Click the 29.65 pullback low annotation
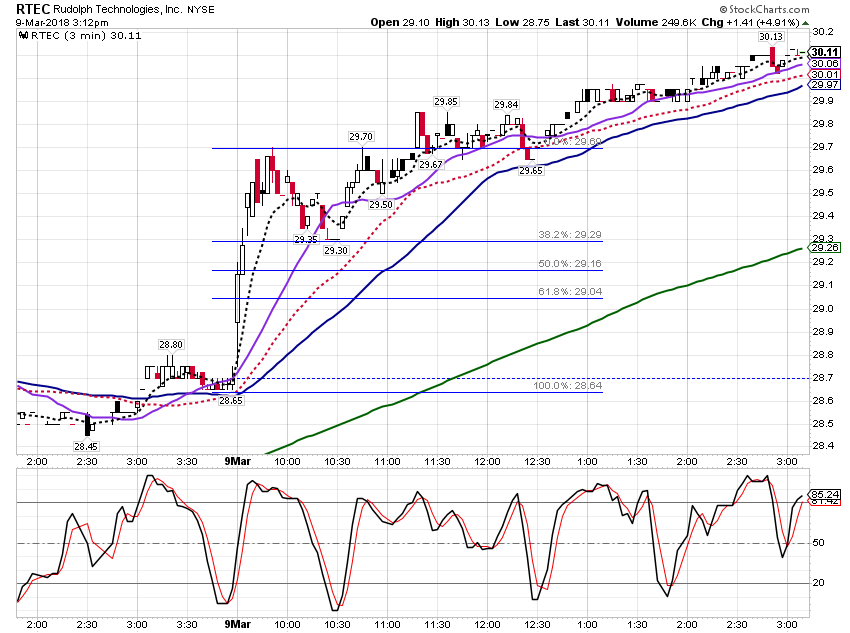The height and width of the screenshot is (633, 850). pyautogui.click(x=531, y=170)
